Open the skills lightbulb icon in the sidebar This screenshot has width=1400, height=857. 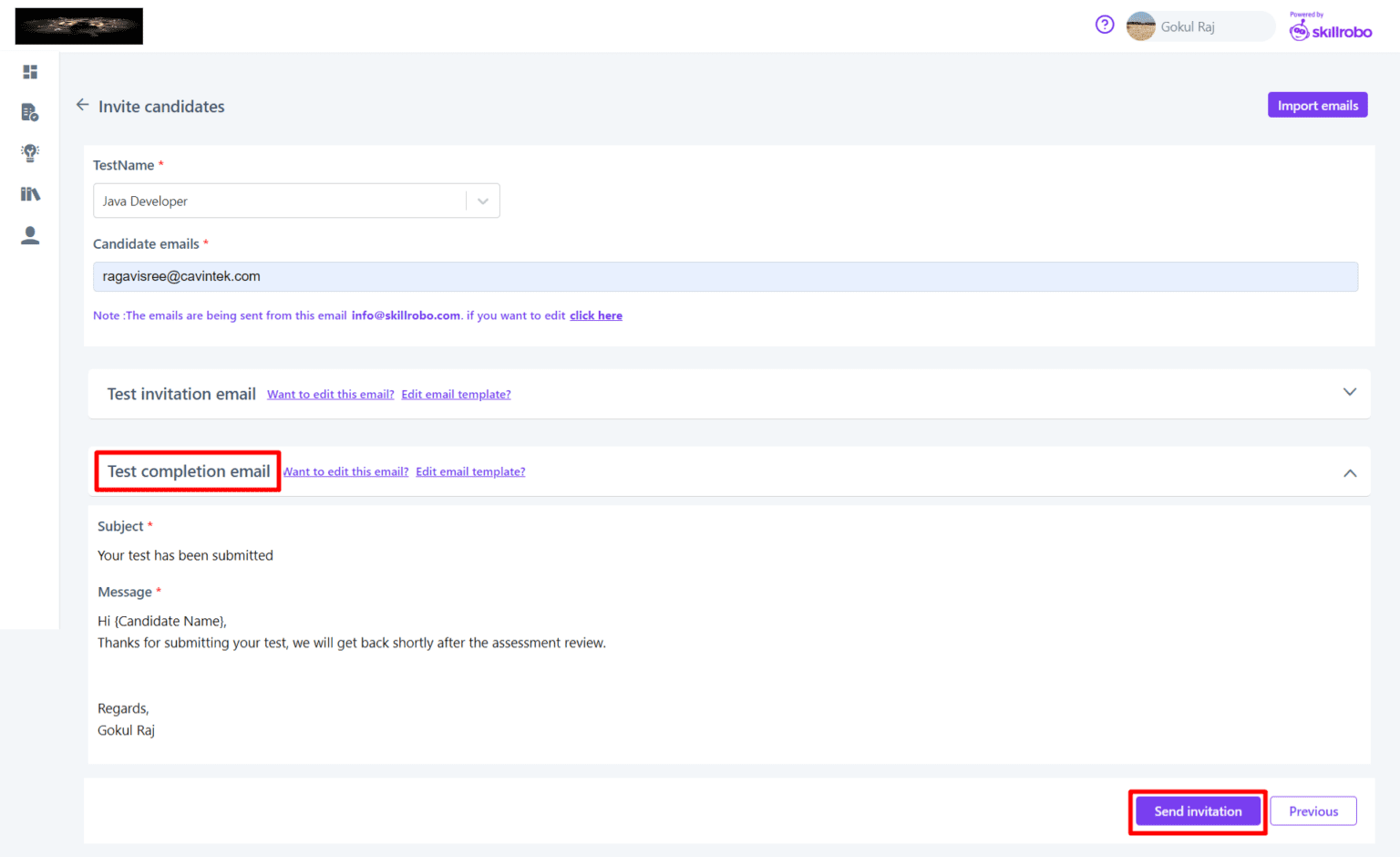point(30,153)
